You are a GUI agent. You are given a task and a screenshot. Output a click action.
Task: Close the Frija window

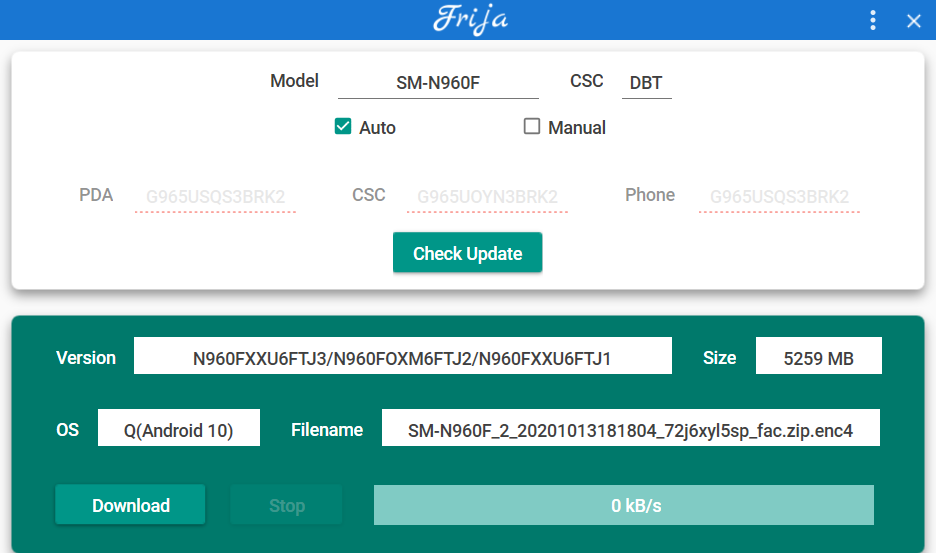(913, 21)
